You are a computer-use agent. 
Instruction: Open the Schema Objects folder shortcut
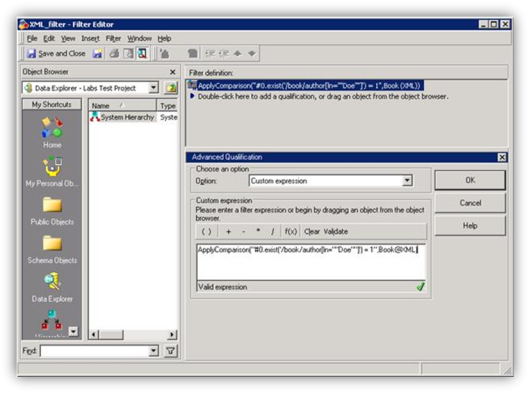pyautogui.click(x=52, y=250)
